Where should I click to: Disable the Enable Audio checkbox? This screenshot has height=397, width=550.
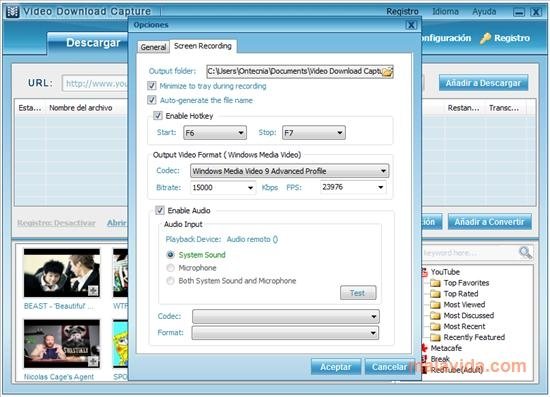point(160,210)
